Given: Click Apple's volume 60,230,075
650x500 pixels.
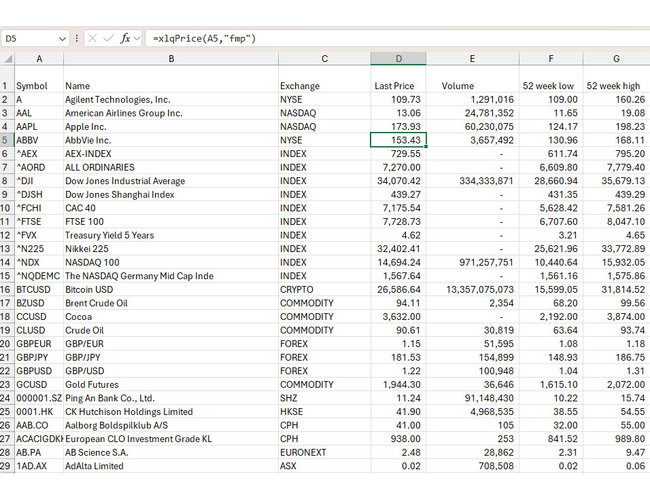Looking at the screenshot, I should [472, 126].
